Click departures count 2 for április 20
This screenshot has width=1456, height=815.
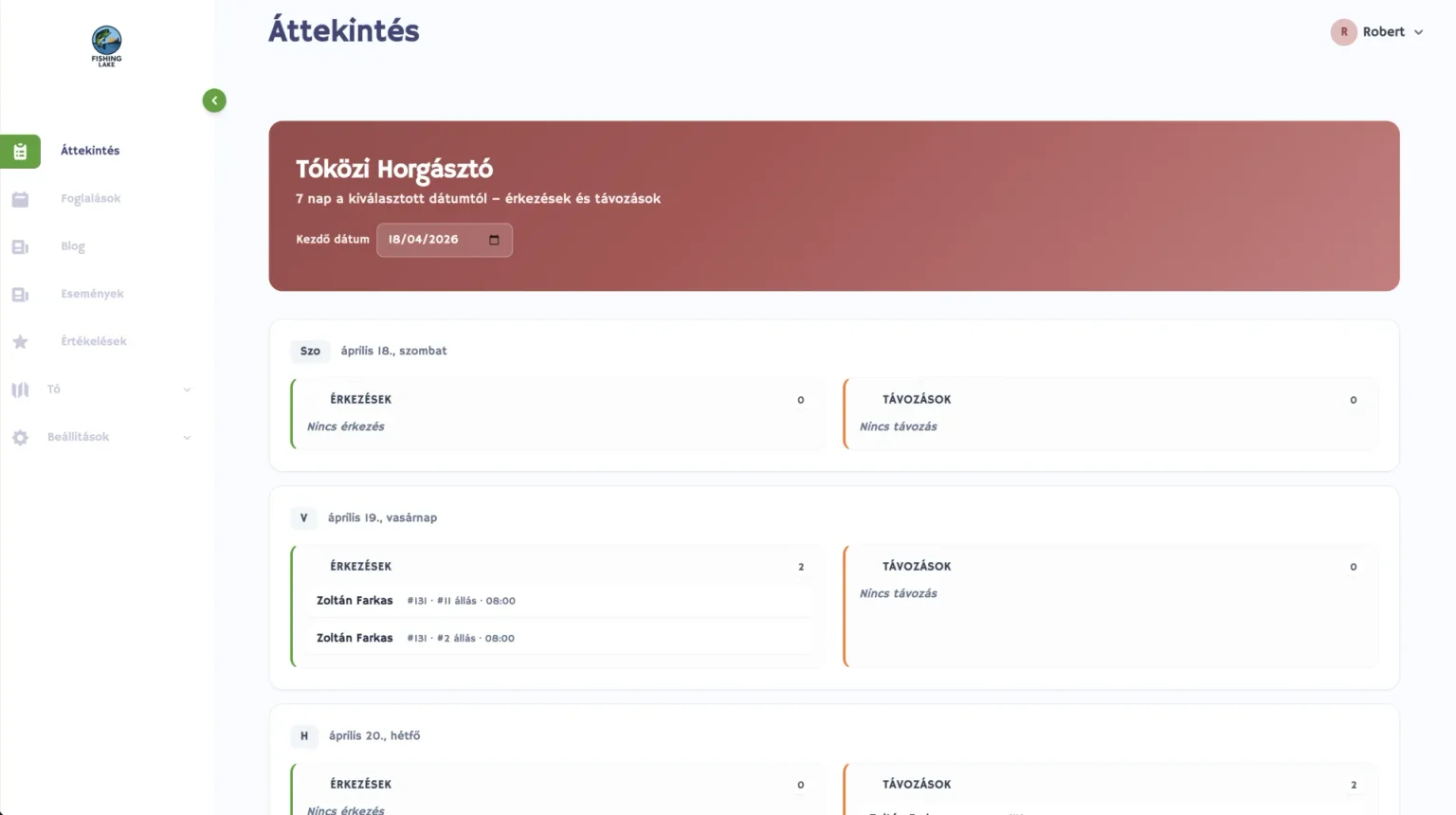[1354, 785]
